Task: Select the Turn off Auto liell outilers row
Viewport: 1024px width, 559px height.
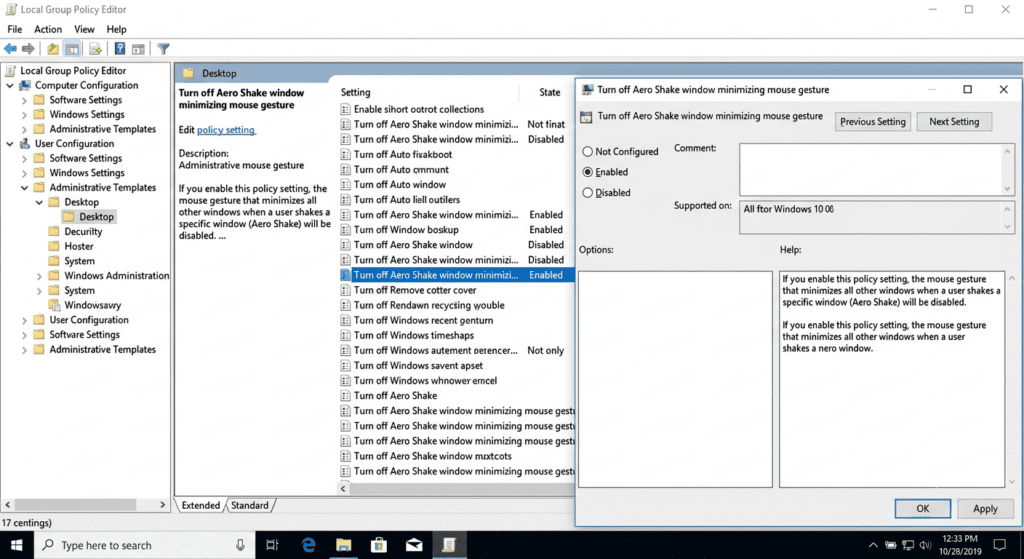Action: (x=407, y=200)
